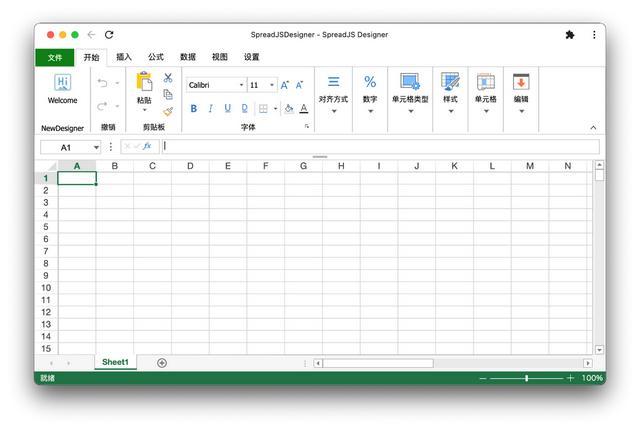The image size is (640, 430).
Task: Open the cell type icon
Action: click(x=410, y=81)
